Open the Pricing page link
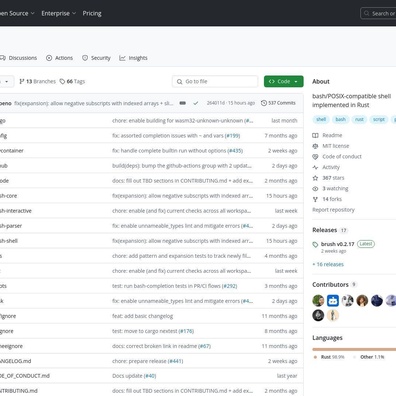Viewport: 396px width, 396px height. (x=92, y=13)
